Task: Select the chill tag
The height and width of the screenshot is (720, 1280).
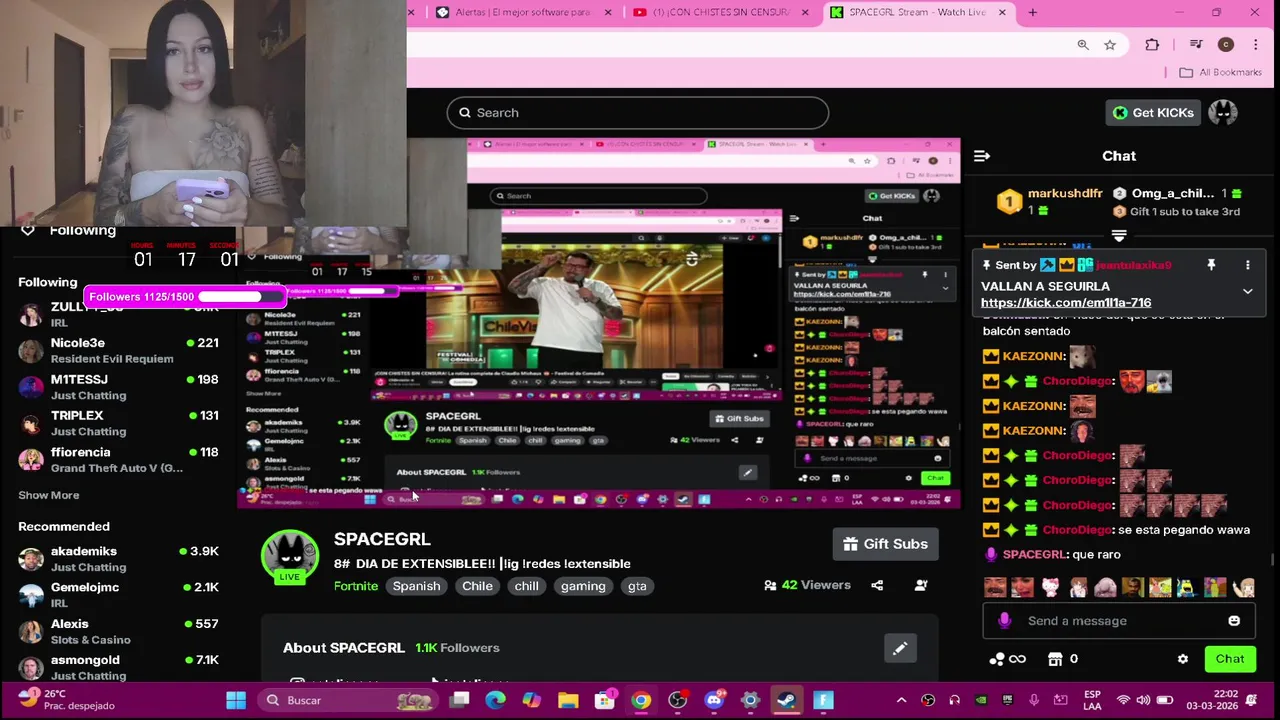Action: 527,586
